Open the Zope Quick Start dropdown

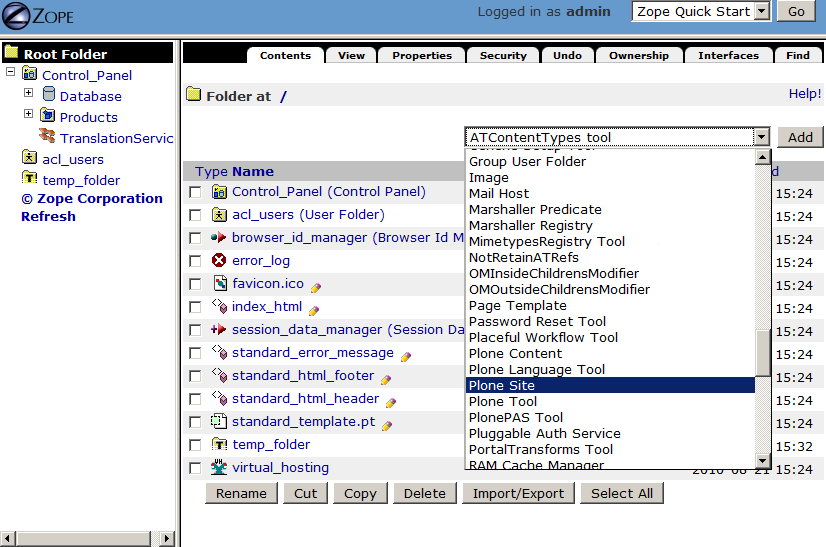pos(701,12)
